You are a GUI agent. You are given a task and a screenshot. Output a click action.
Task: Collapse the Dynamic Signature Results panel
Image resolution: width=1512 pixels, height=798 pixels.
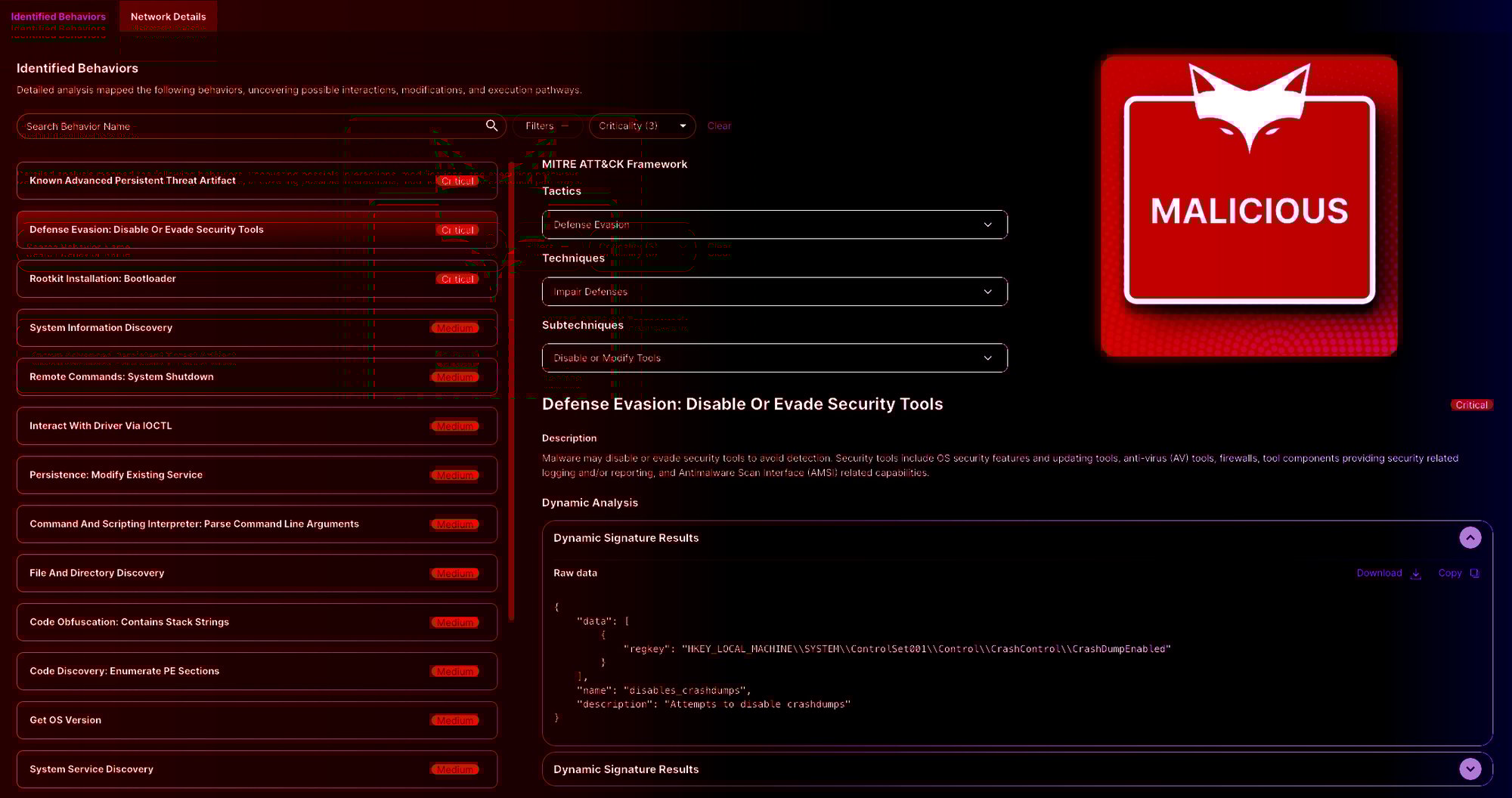tap(1470, 537)
